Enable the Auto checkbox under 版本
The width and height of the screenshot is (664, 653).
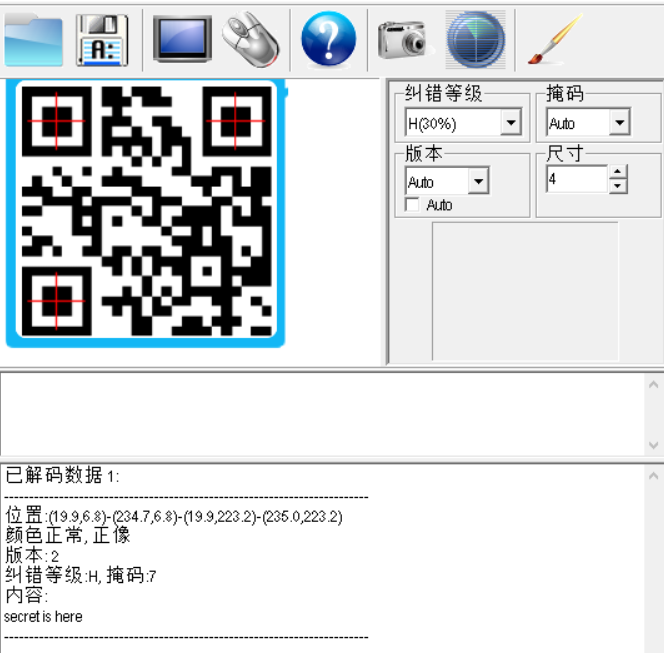(412, 205)
